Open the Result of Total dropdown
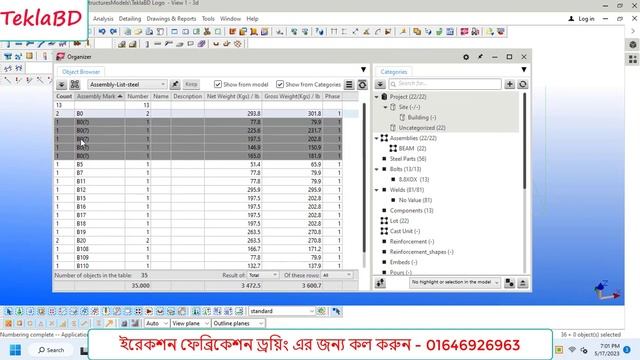 click(x=263, y=275)
